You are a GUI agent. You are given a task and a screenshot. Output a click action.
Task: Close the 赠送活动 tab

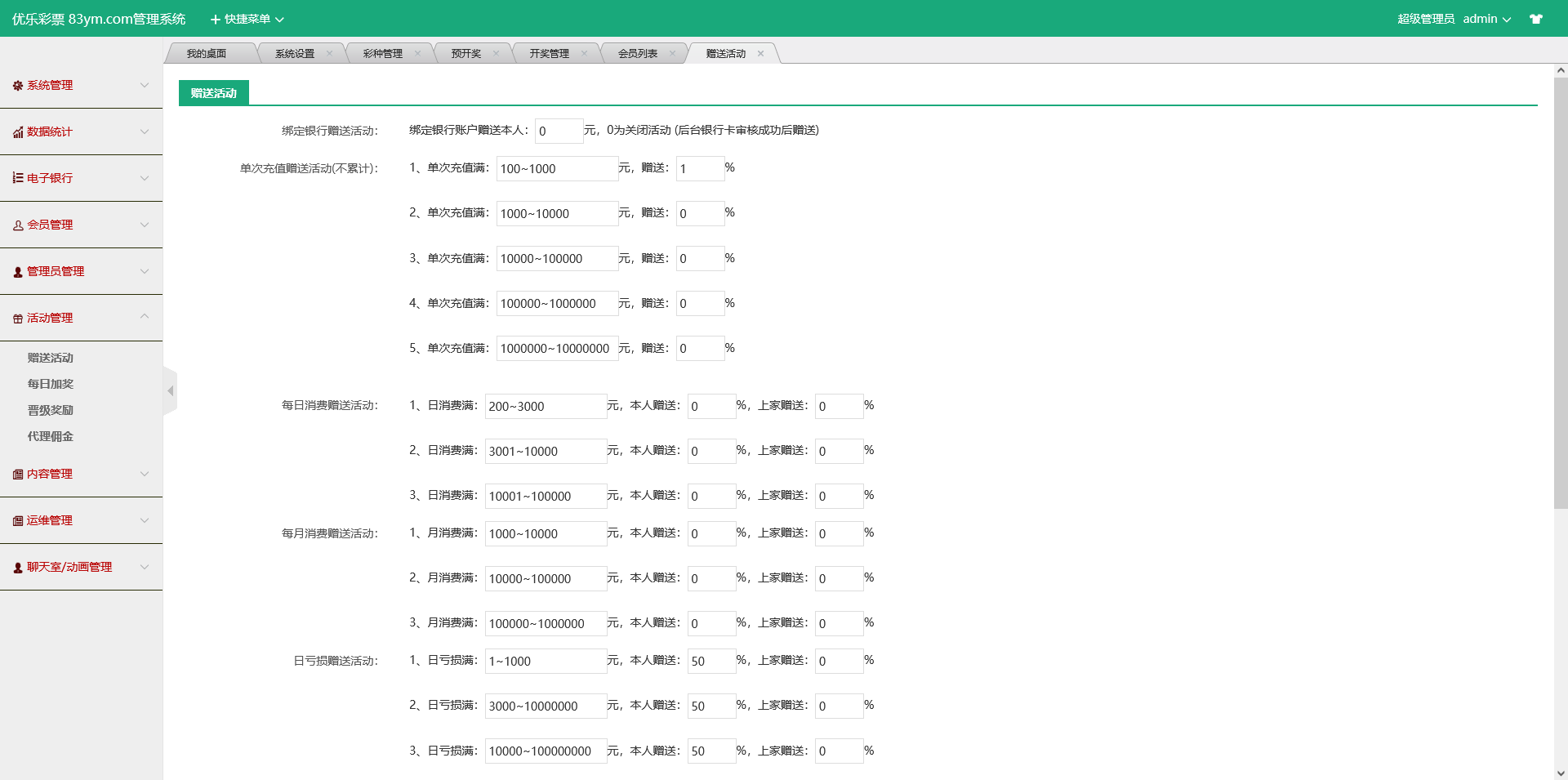click(760, 53)
